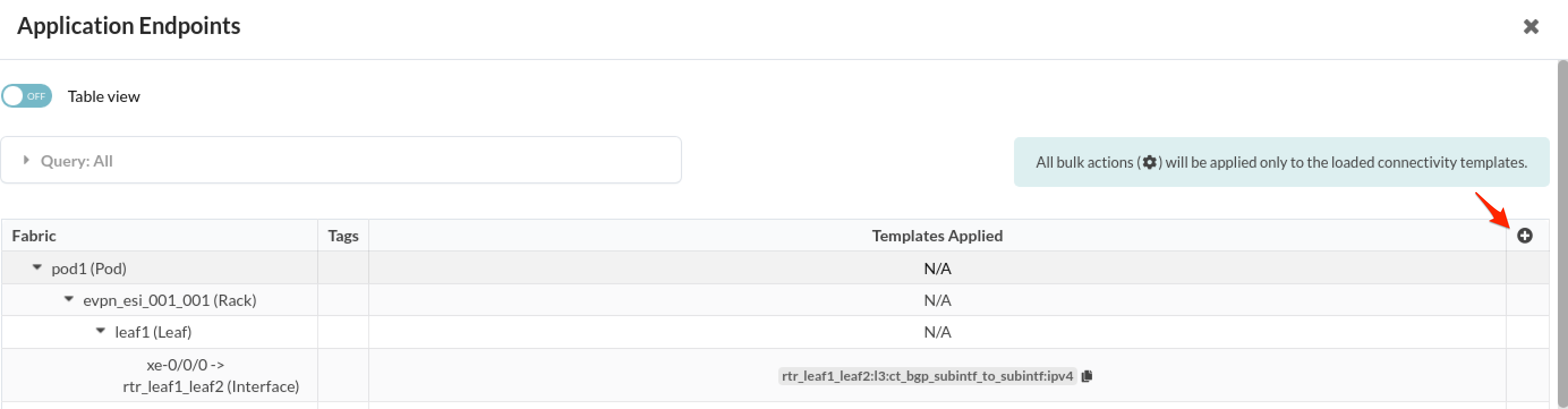Close the Application Endpoints panel
This screenshot has width=1568, height=409.
1532,26
